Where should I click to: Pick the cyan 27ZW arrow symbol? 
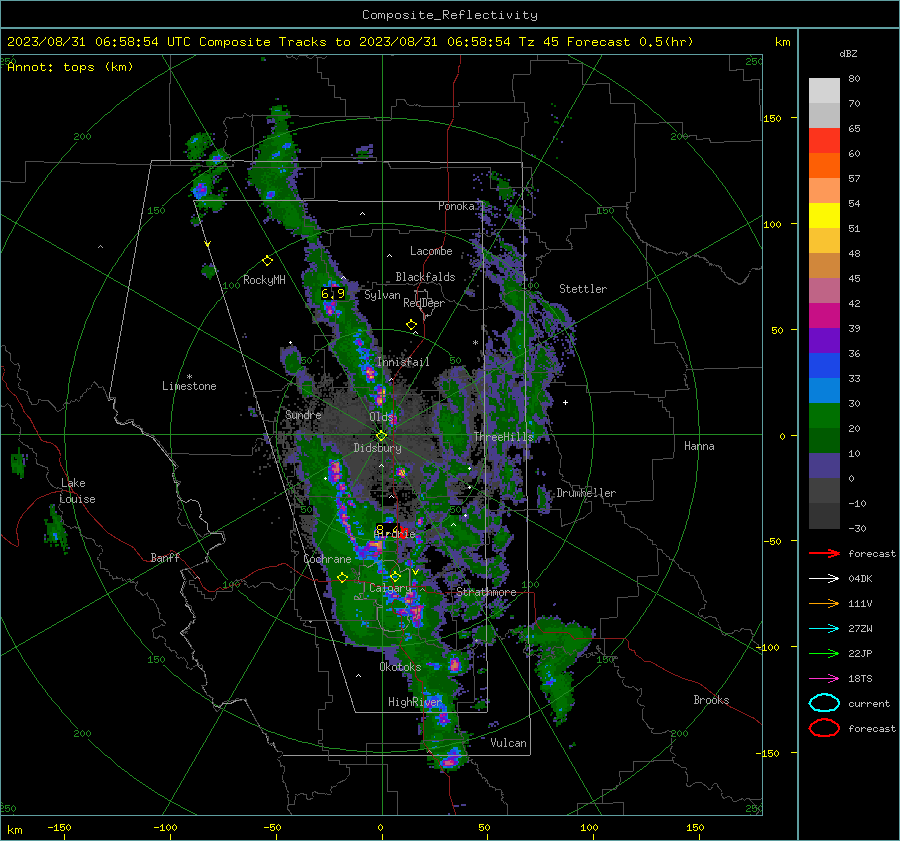(x=824, y=629)
